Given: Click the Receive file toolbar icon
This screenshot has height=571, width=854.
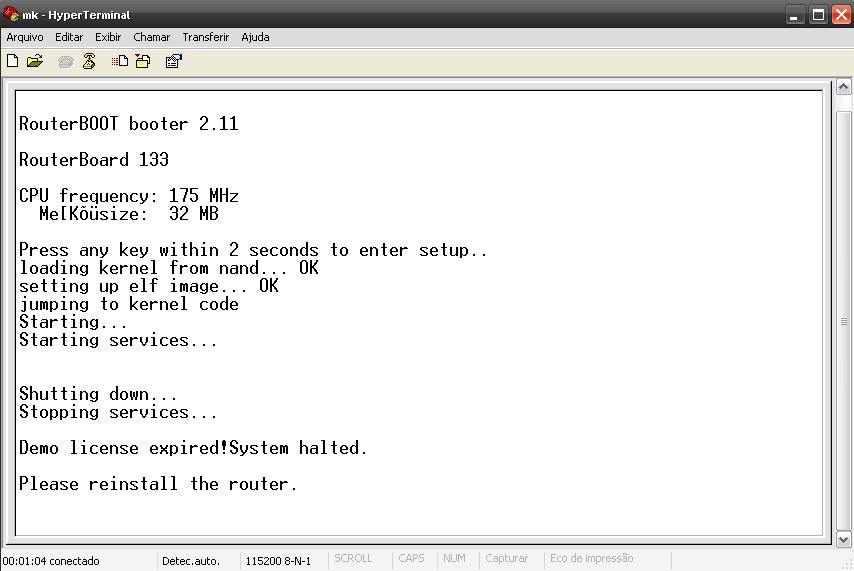Looking at the screenshot, I should (x=143, y=61).
